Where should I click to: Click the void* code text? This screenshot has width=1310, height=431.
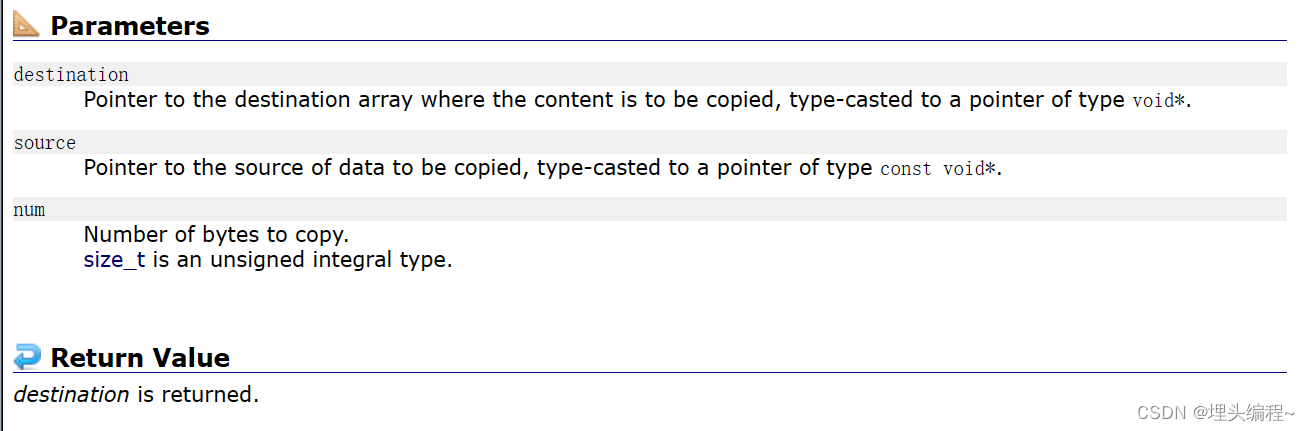click(x=1161, y=101)
